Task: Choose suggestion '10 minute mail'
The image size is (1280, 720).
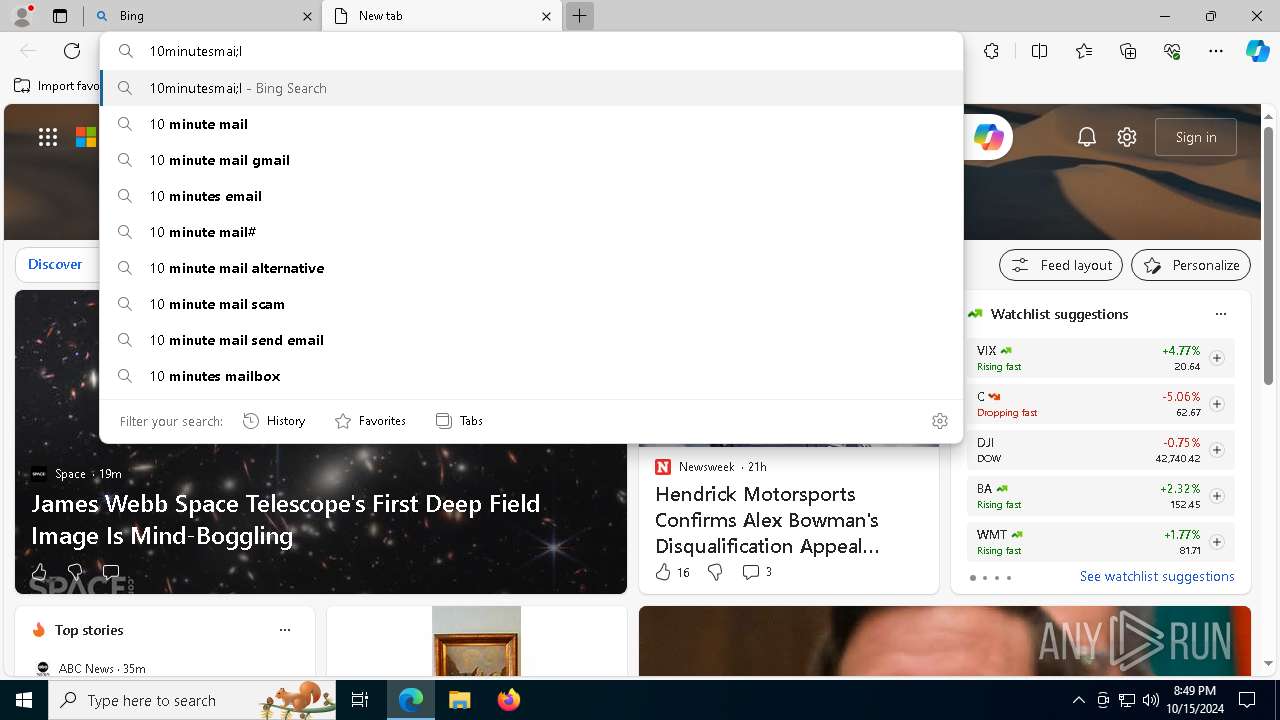Action: tap(531, 124)
